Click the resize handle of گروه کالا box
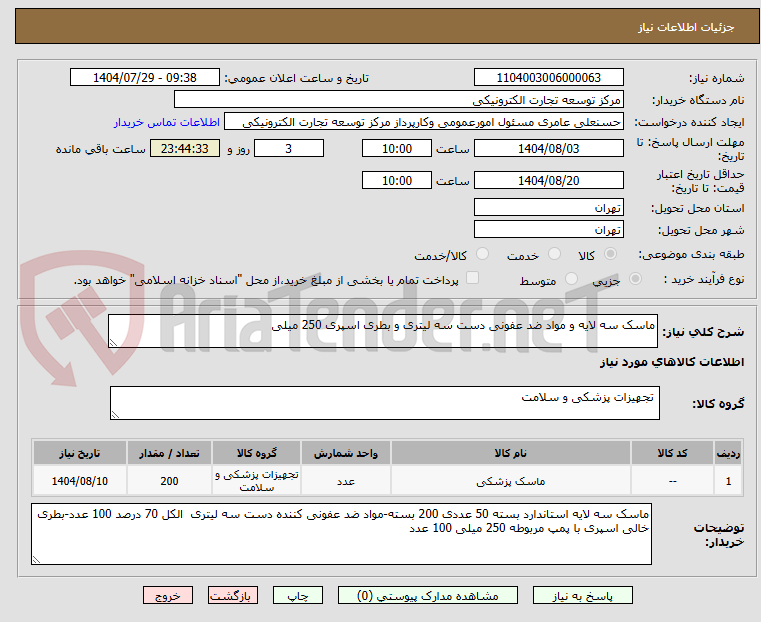Image resolution: width=761 pixels, height=622 pixels. [x=116, y=414]
